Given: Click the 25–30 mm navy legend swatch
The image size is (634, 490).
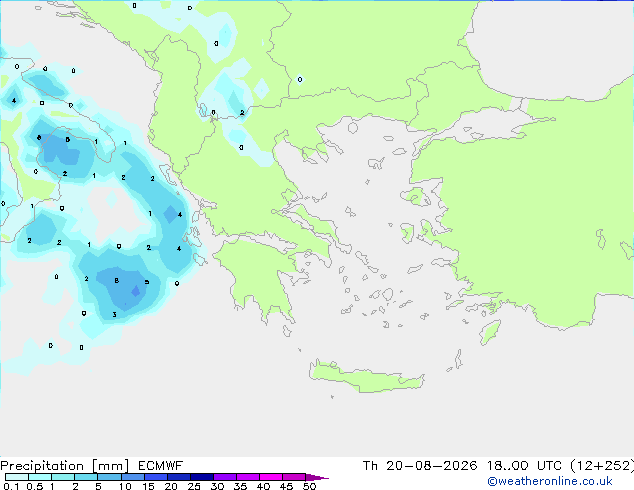Looking at the screenshot, I should coord(201,477).
